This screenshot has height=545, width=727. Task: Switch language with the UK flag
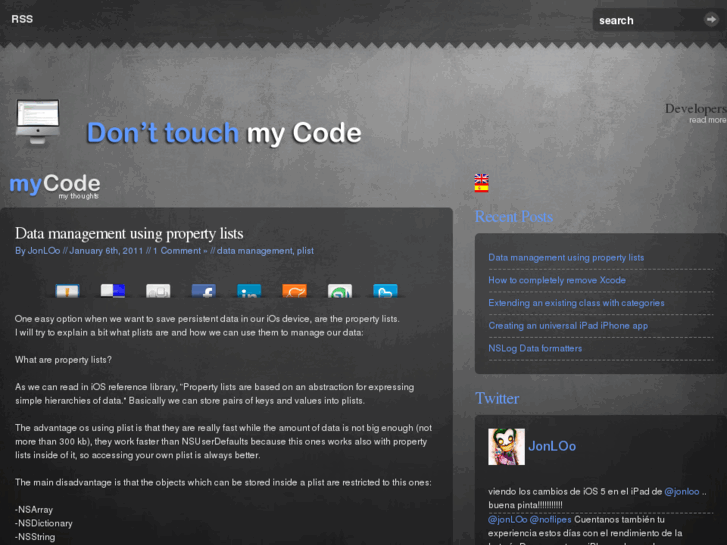(481, 179)
